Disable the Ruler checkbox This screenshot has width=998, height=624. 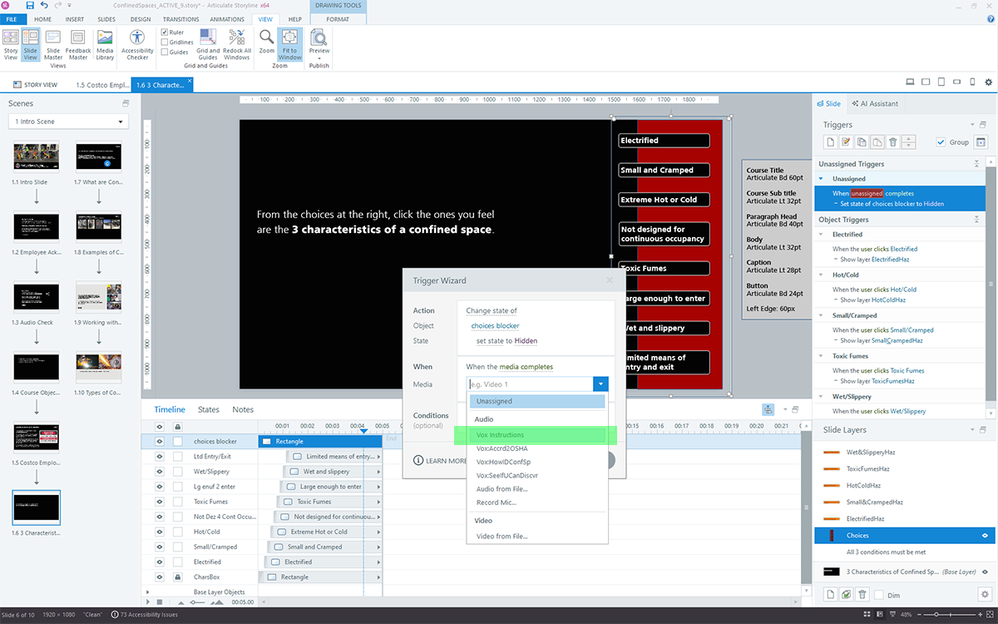[x=165, y=32]
